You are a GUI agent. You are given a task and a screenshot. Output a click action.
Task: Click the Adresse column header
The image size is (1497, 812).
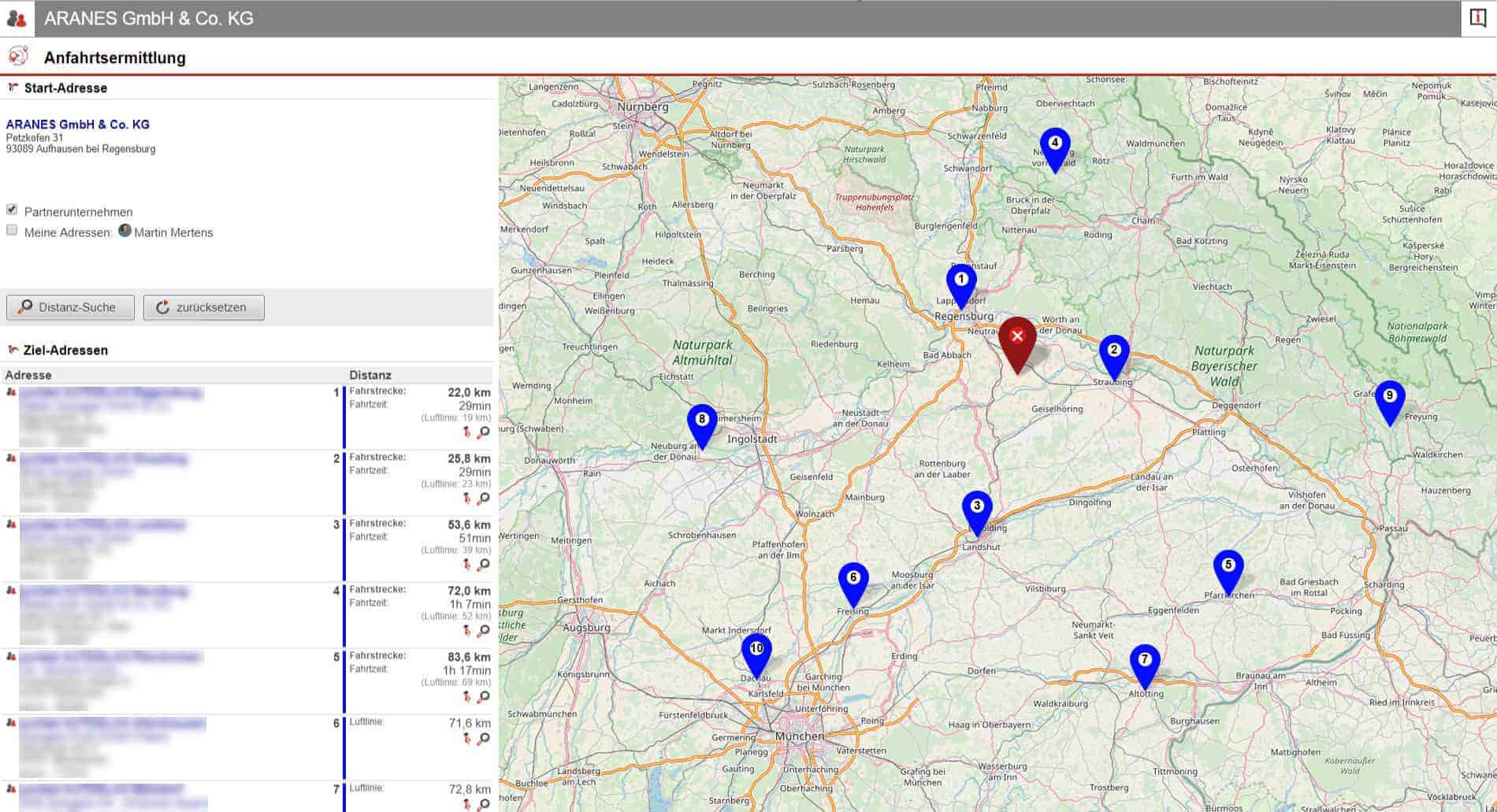click(x=28, y=375)
